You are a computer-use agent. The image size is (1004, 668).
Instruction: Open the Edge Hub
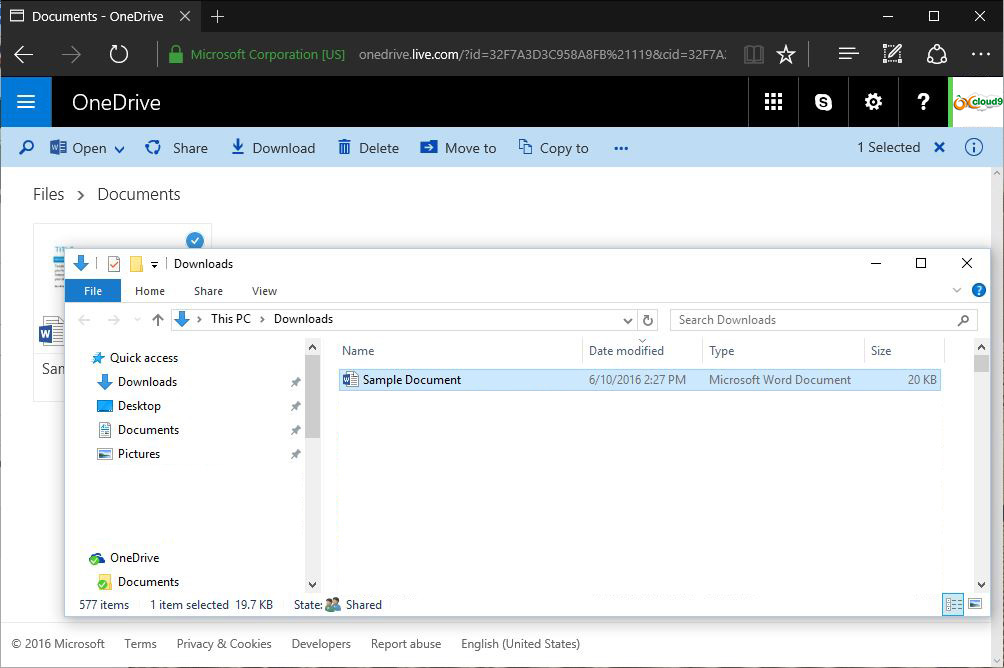click(x=848, y=54)
